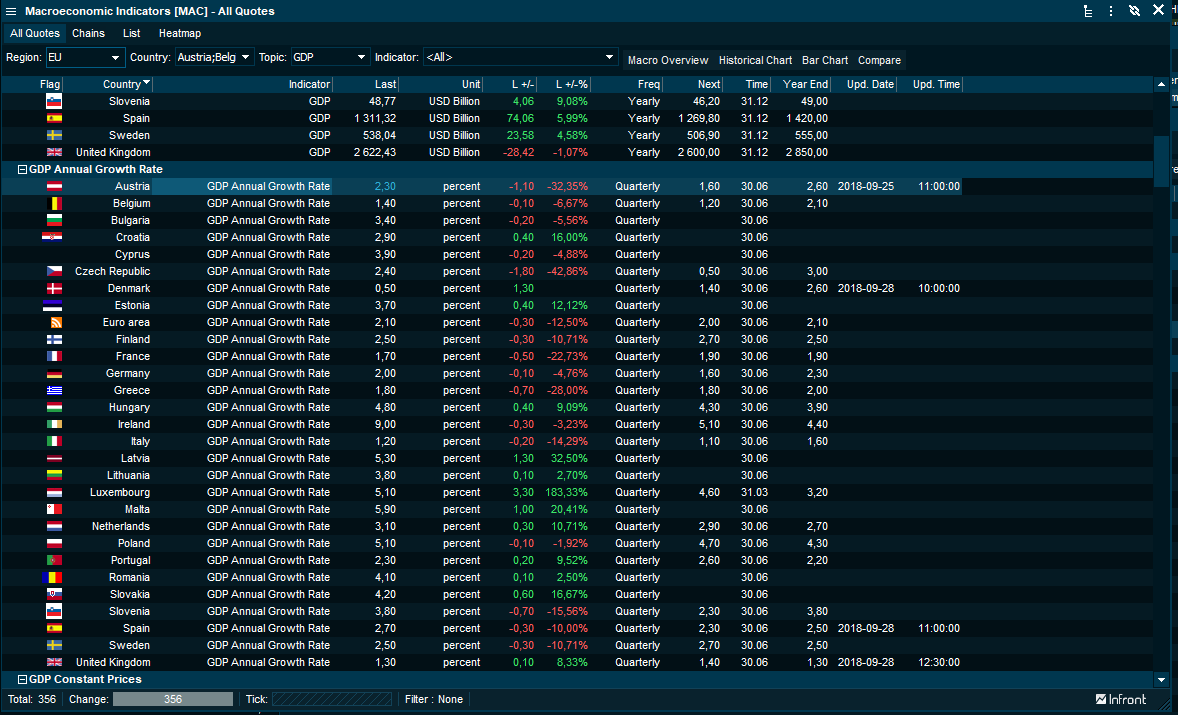Screen dimensions: 1178x715
Task: Click the Croatia flag icon
Action: click(53, 237)
